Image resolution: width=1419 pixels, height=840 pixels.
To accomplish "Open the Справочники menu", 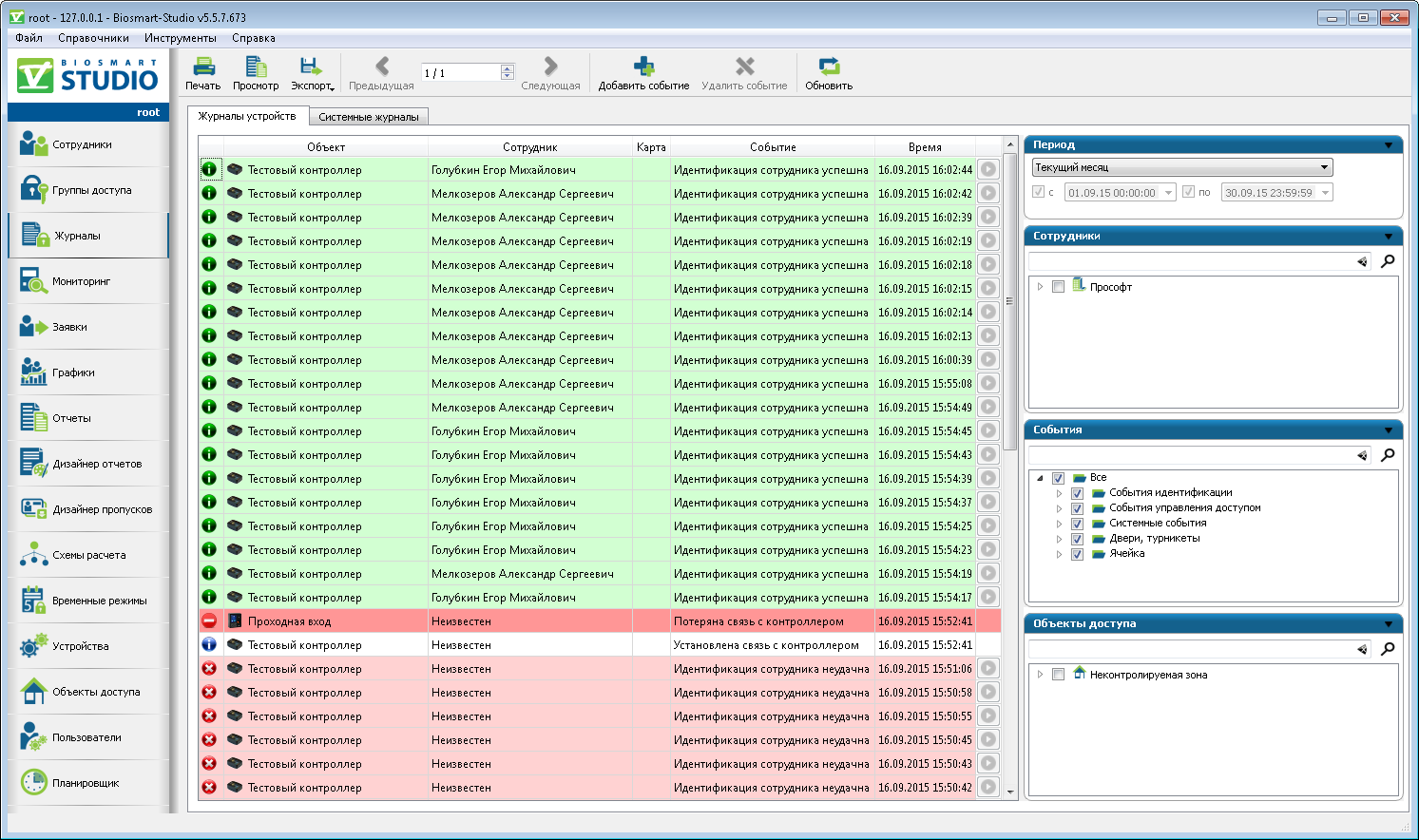I will pyautogui.click(x=93, y=38).
